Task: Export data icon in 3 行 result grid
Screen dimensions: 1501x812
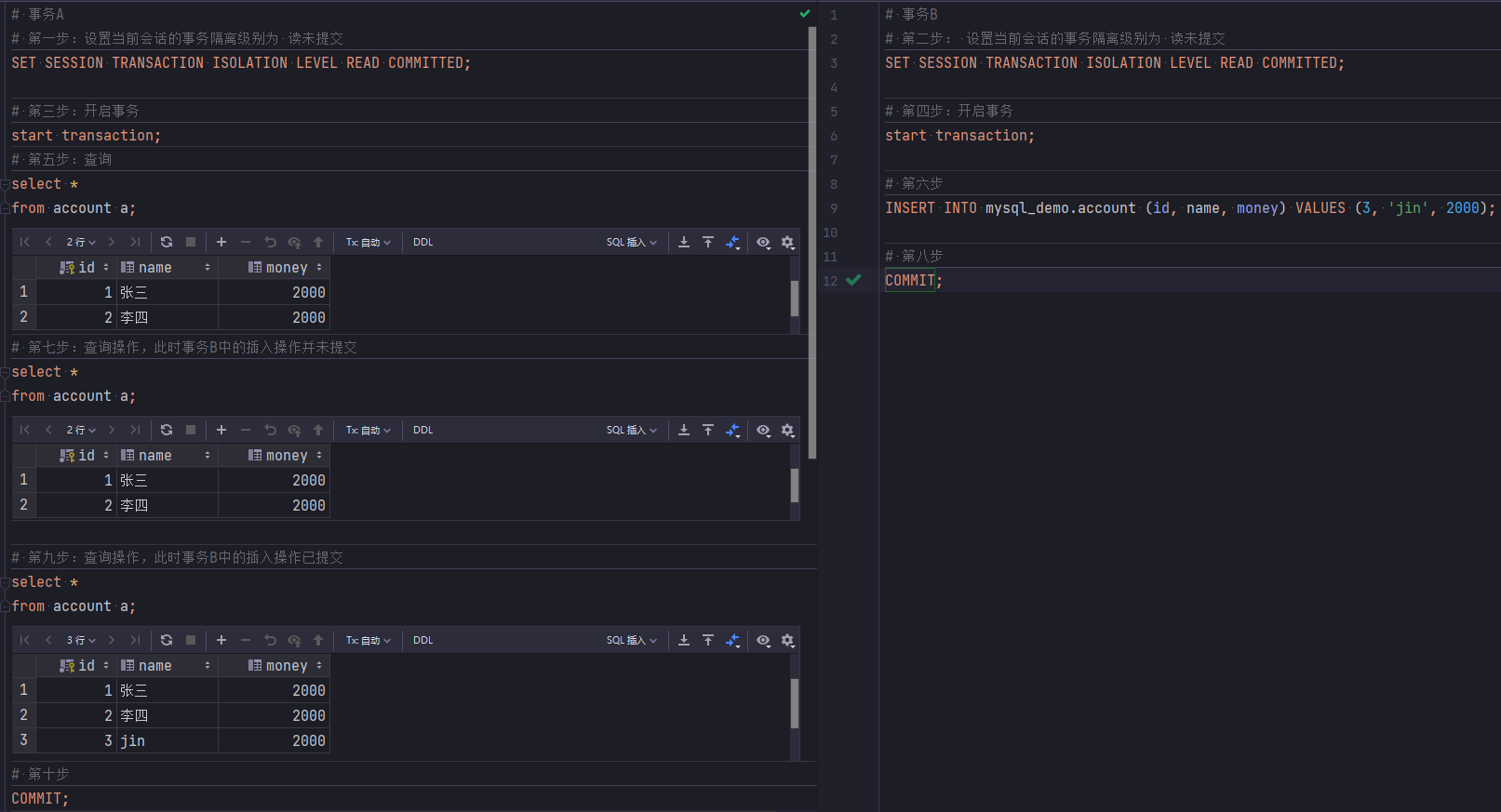Action: click(x=684, y=640)
